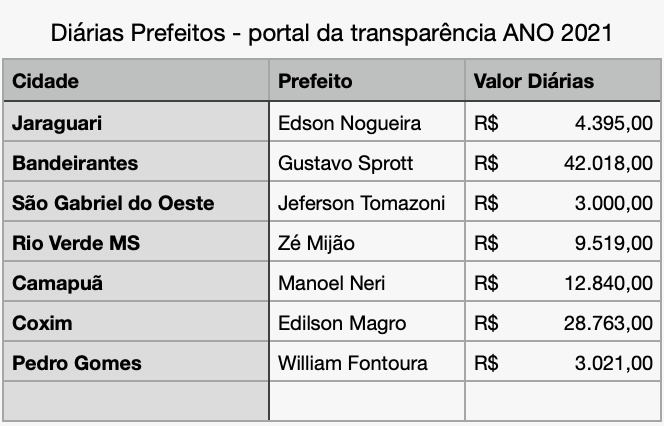This screenshot has width=664, height=426.
Task: Select the Coxim city cell
Action: click(136, 321)
